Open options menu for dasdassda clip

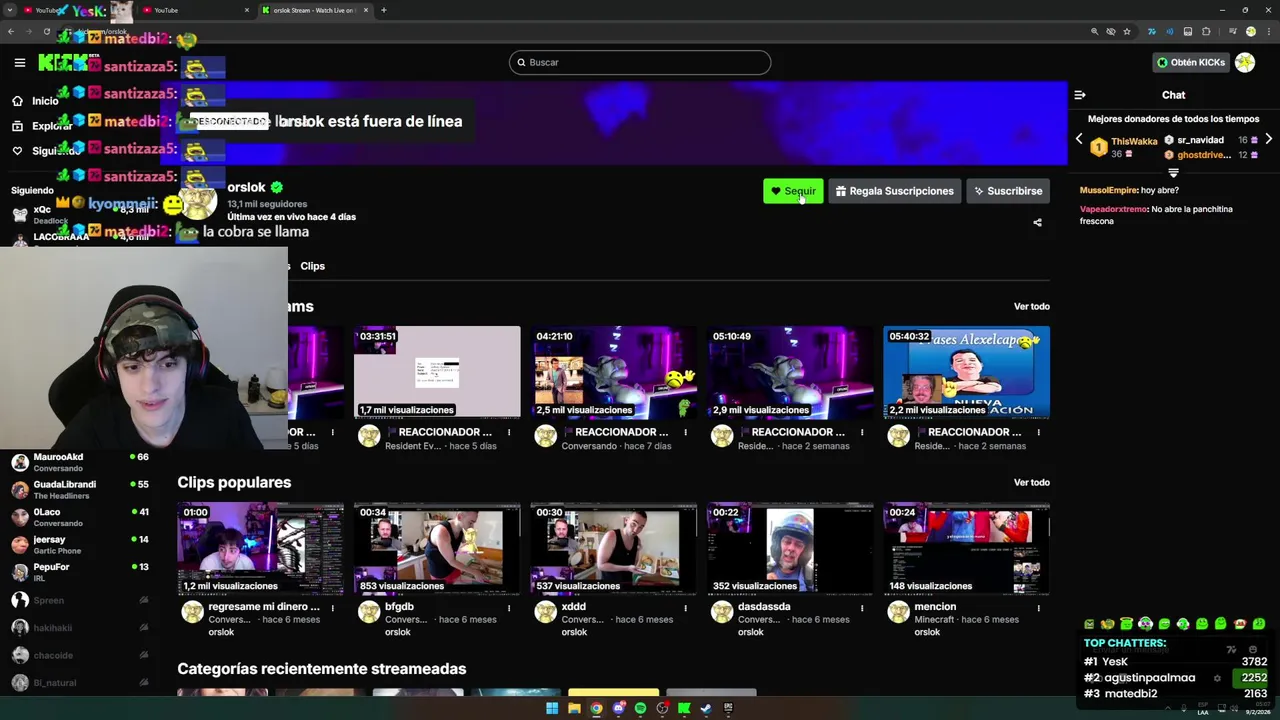coord(862,607)
